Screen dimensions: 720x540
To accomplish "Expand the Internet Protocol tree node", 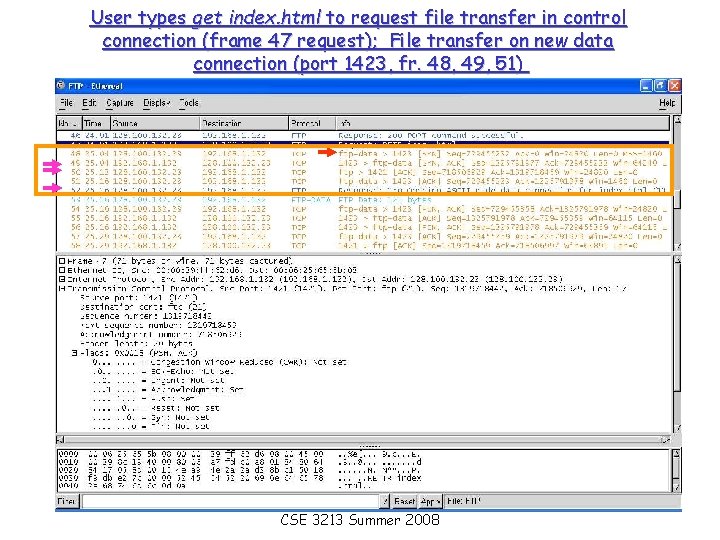I will pos(62,279).
